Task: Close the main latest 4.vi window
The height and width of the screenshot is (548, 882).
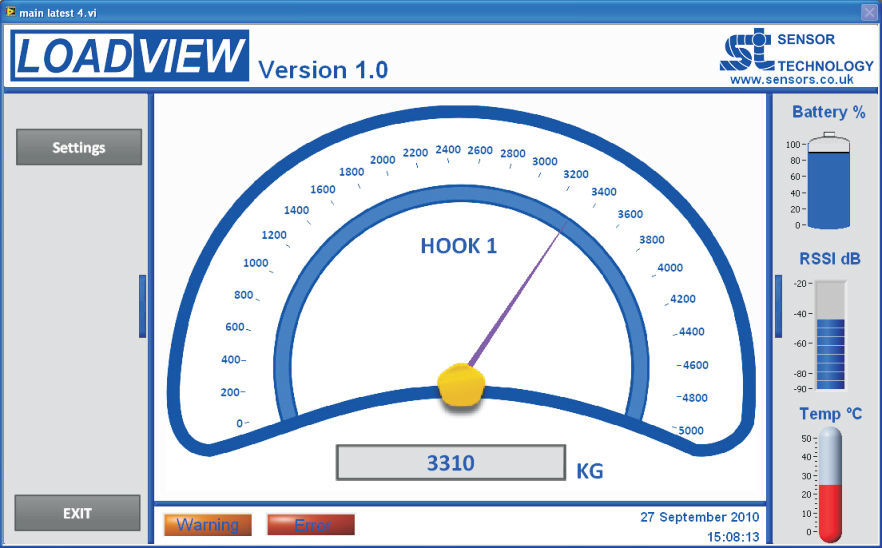Action: (869, 11)
